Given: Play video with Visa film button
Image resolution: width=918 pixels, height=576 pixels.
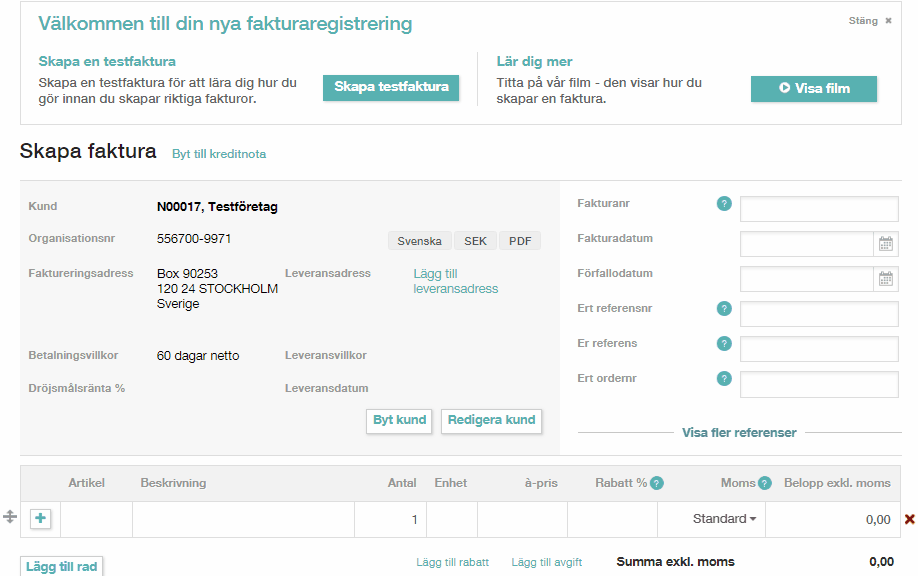Looking at the screenshot, I should (814, 88).
